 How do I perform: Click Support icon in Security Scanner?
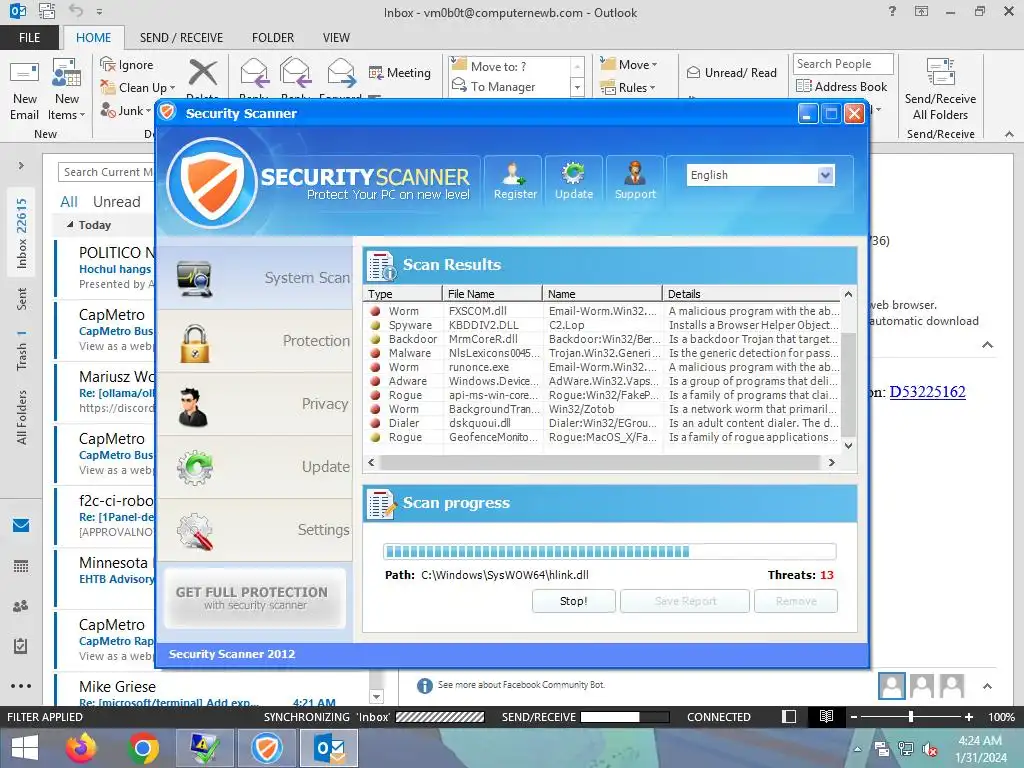coord(635,181)
